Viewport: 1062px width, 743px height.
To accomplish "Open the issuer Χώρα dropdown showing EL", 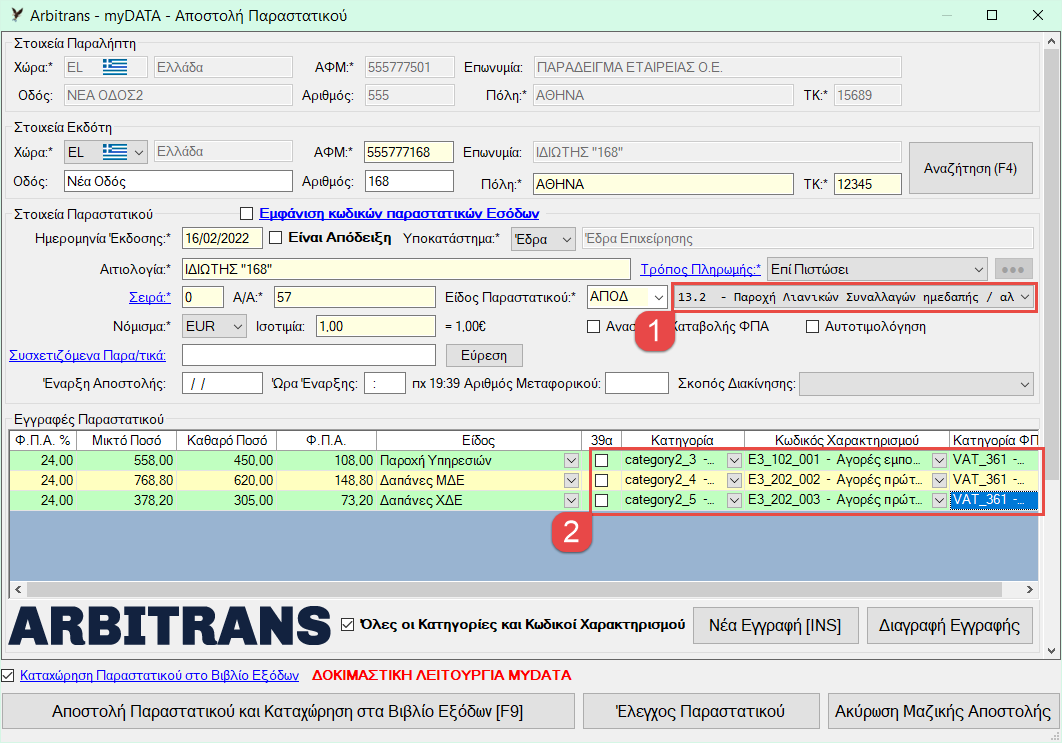I will (x=106, y=152).
